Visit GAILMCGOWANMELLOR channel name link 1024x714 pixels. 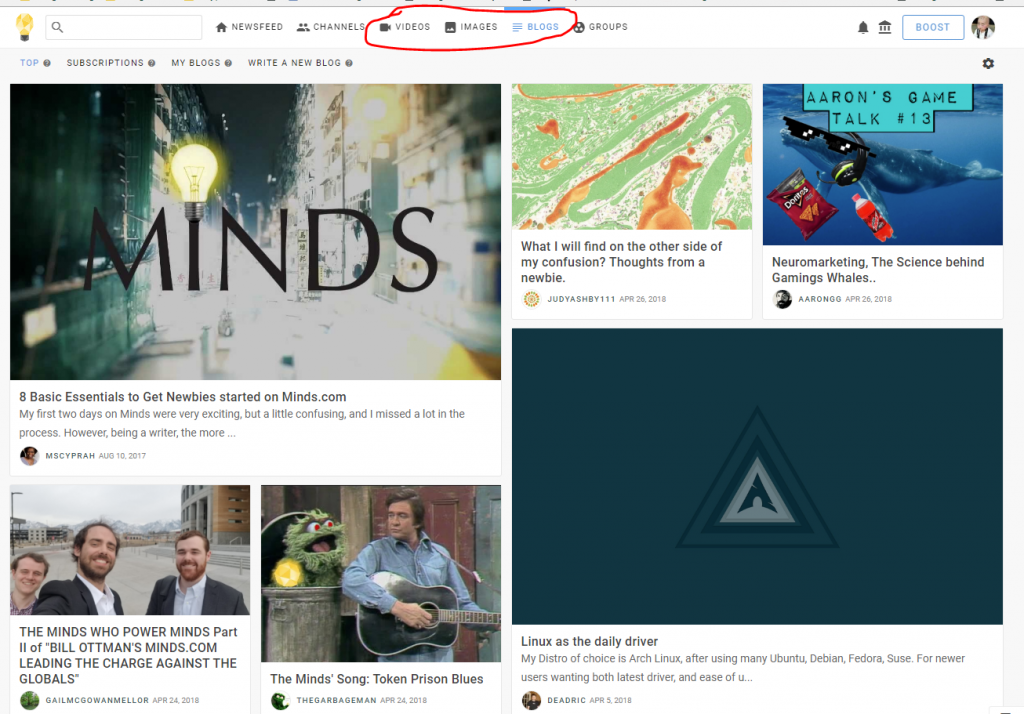(x=97, y=700)
